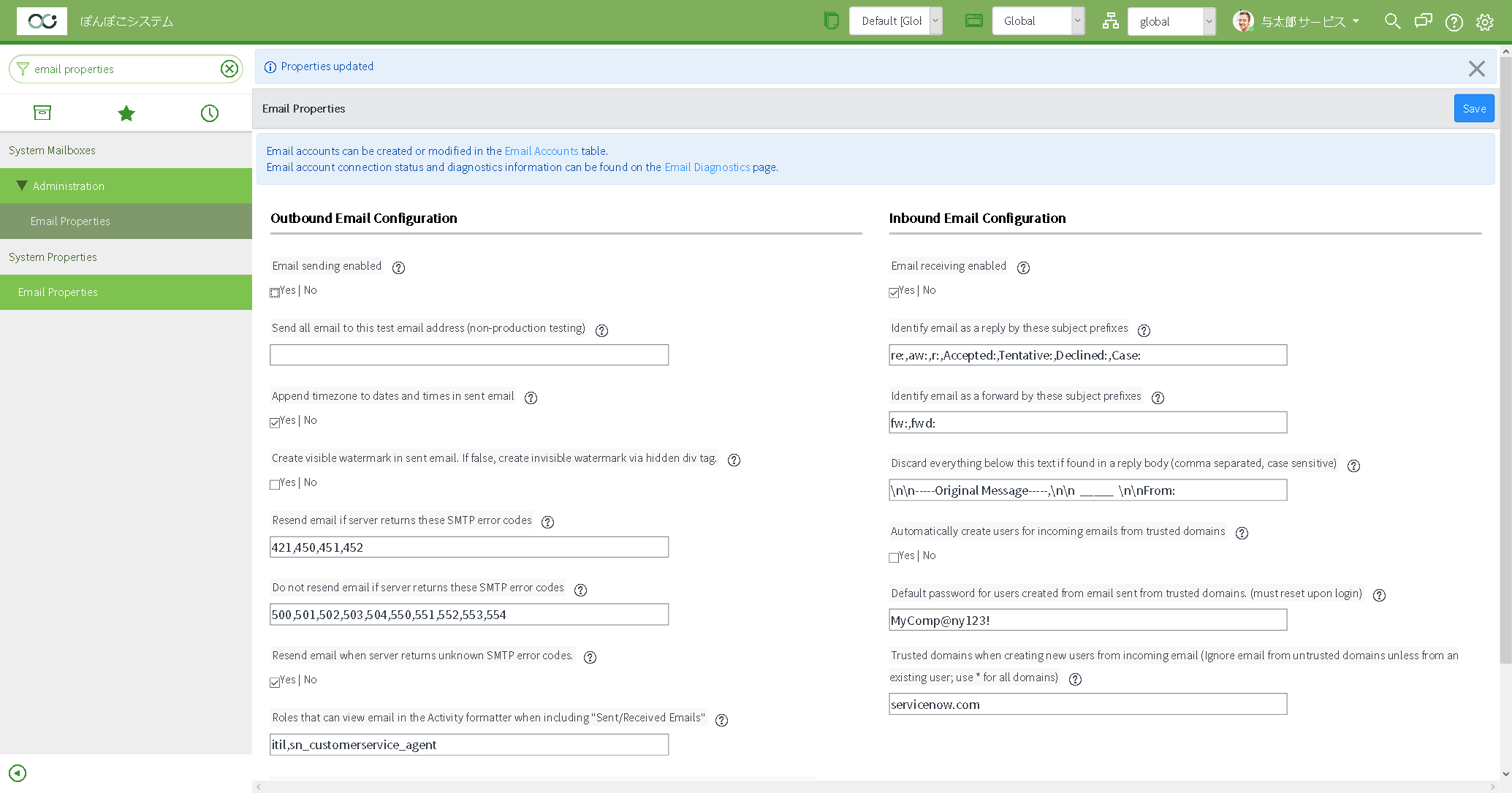Open the Global update set dropdown
This screenshot has width=1512, height=793.
[1038, 20]
